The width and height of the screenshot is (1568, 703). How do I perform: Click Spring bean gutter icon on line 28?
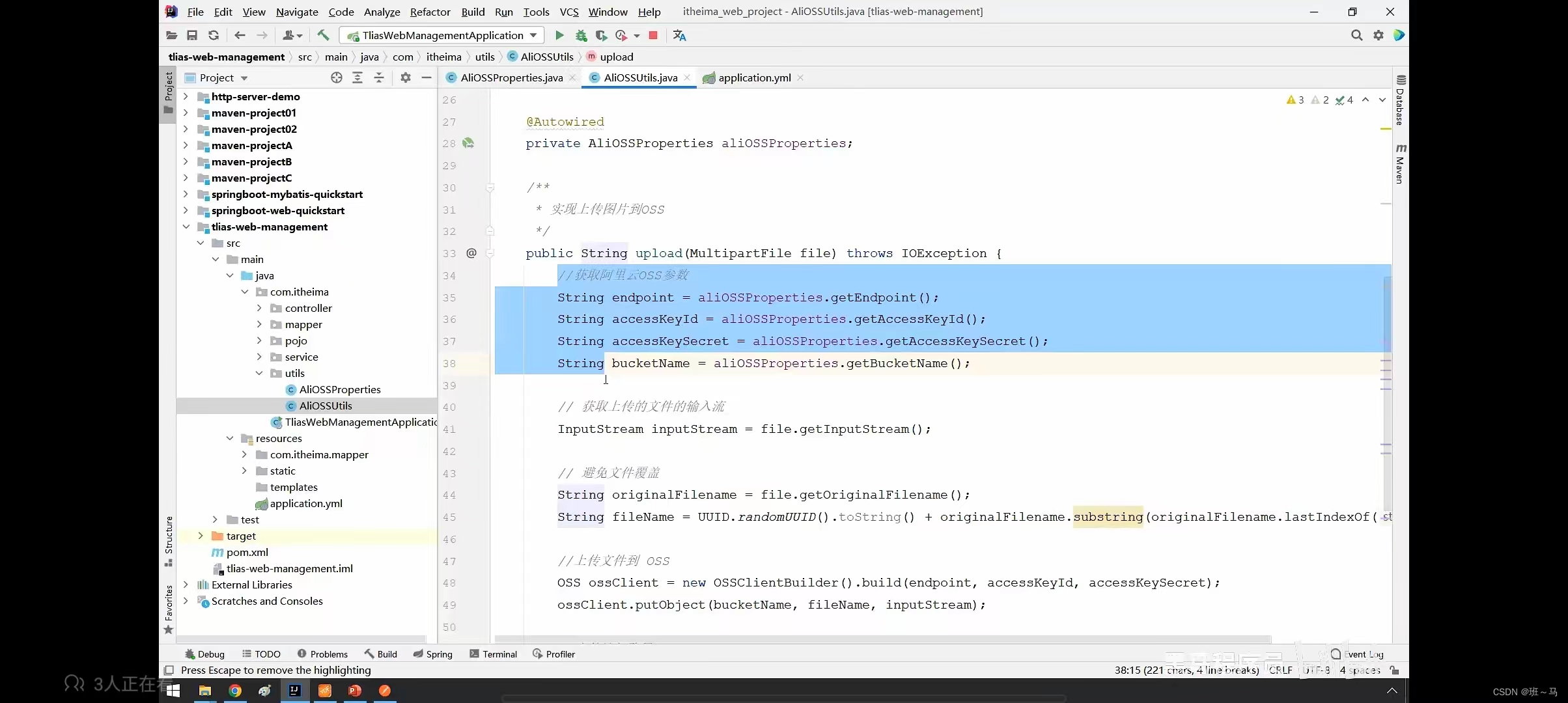[468, 143]
